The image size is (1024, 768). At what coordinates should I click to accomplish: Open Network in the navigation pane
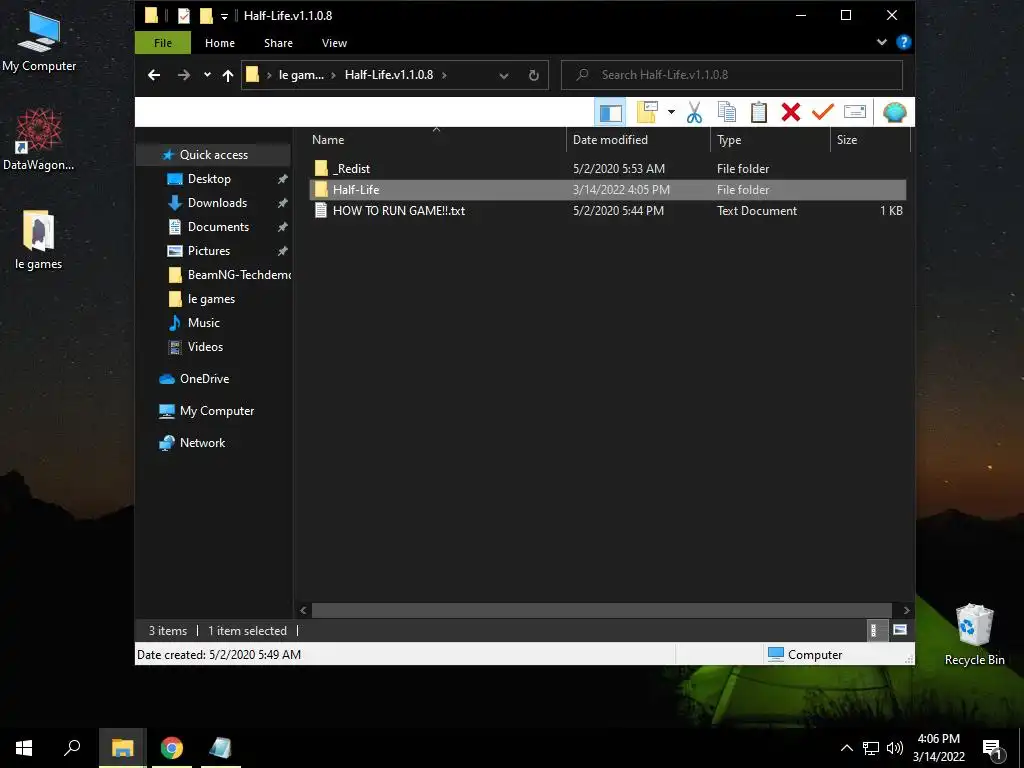(202, 443)
